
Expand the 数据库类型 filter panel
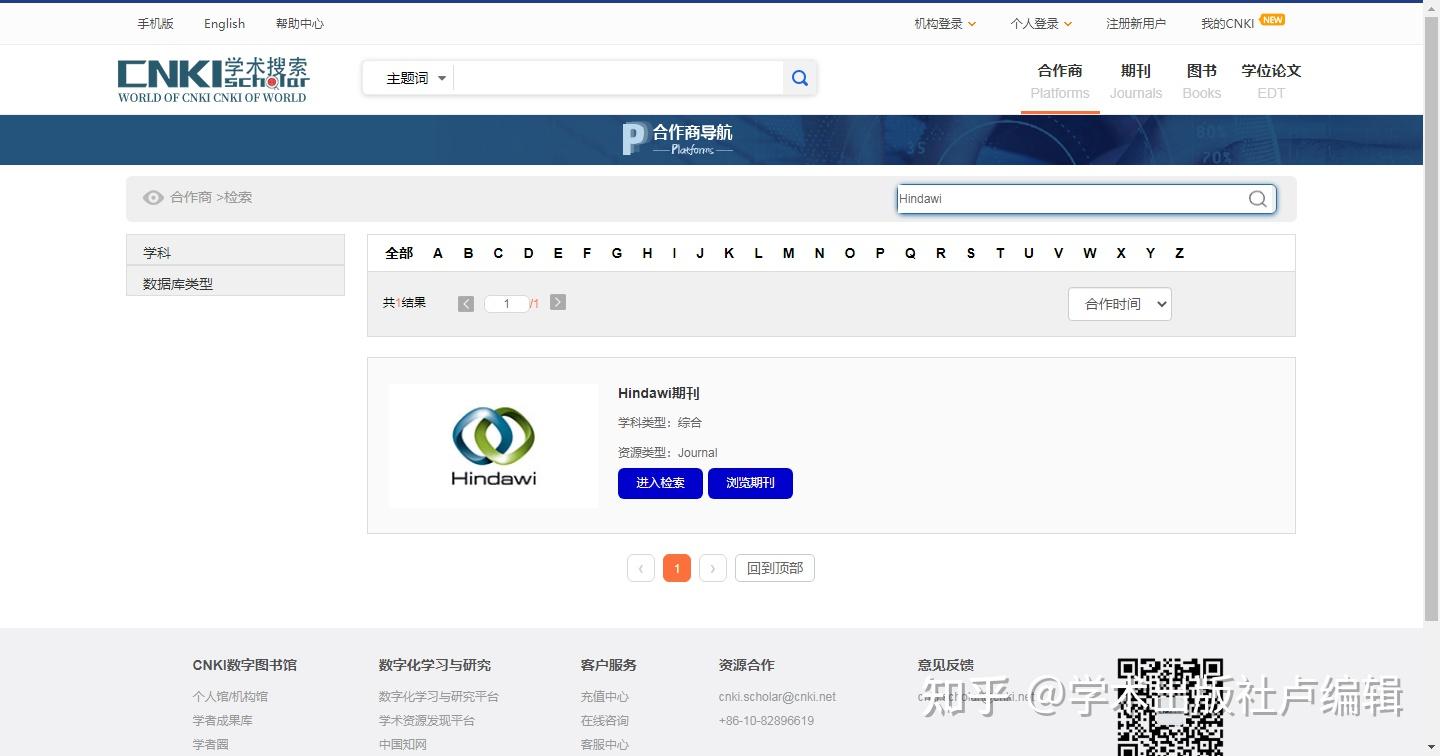pos(235,281)
